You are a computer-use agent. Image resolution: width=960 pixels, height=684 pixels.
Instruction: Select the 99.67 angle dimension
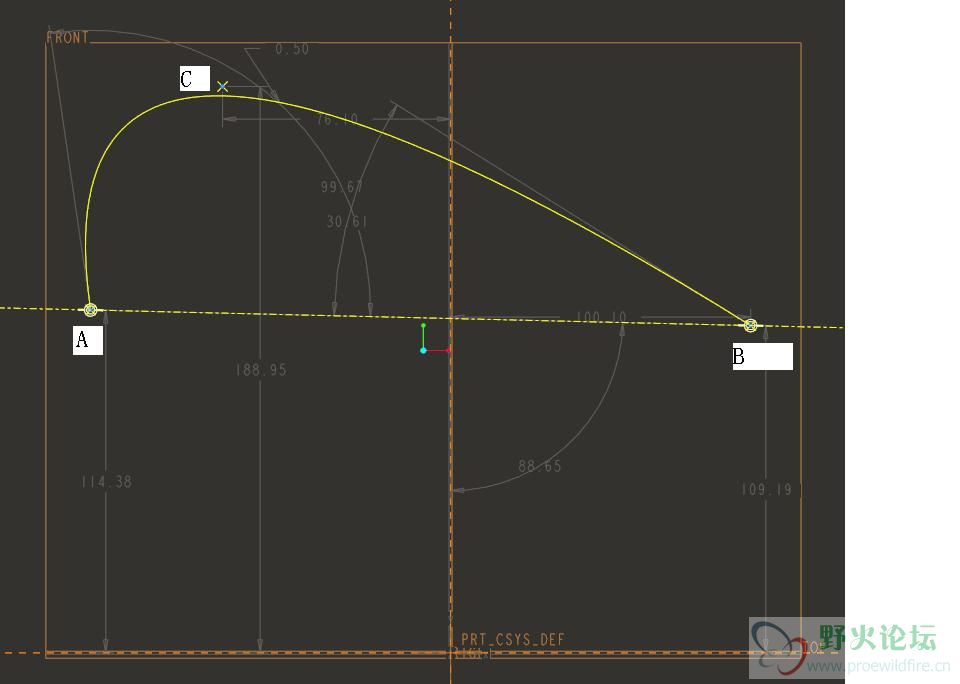tap(342, 186)
